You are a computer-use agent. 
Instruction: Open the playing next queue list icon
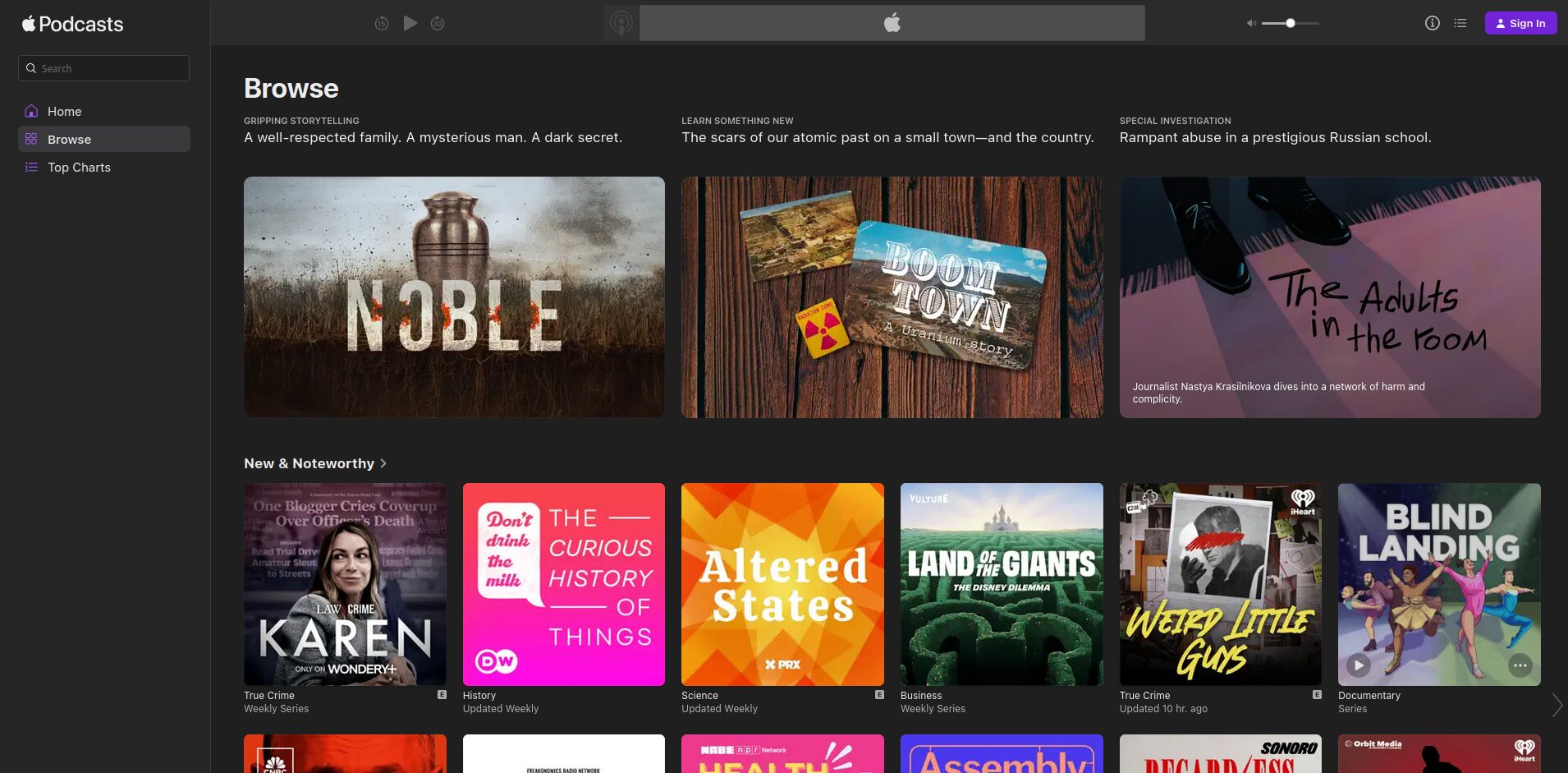click(x=1460, y=23)
